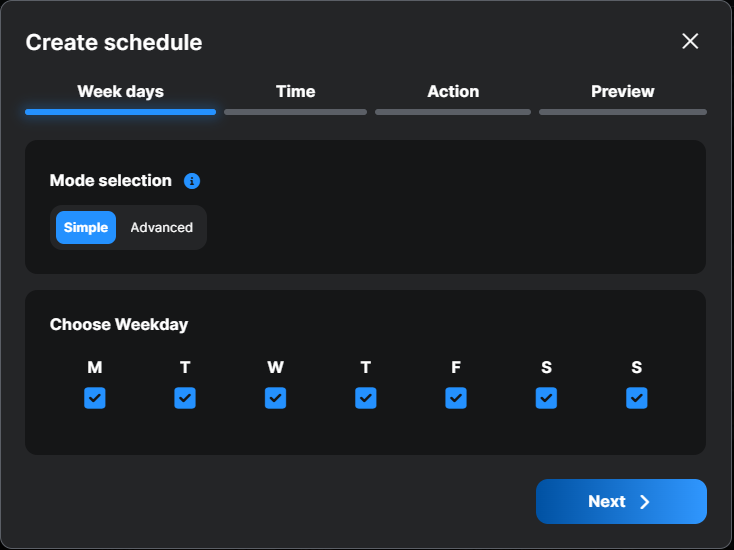
Task: Uncheck the Monday checkbox
Action: (95, 398)
